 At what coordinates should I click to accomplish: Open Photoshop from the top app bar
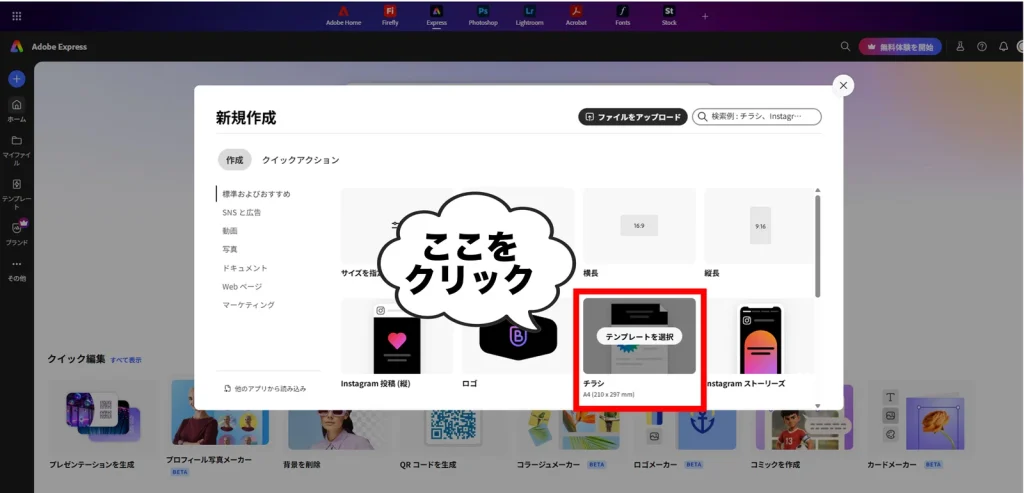[483, 16]
